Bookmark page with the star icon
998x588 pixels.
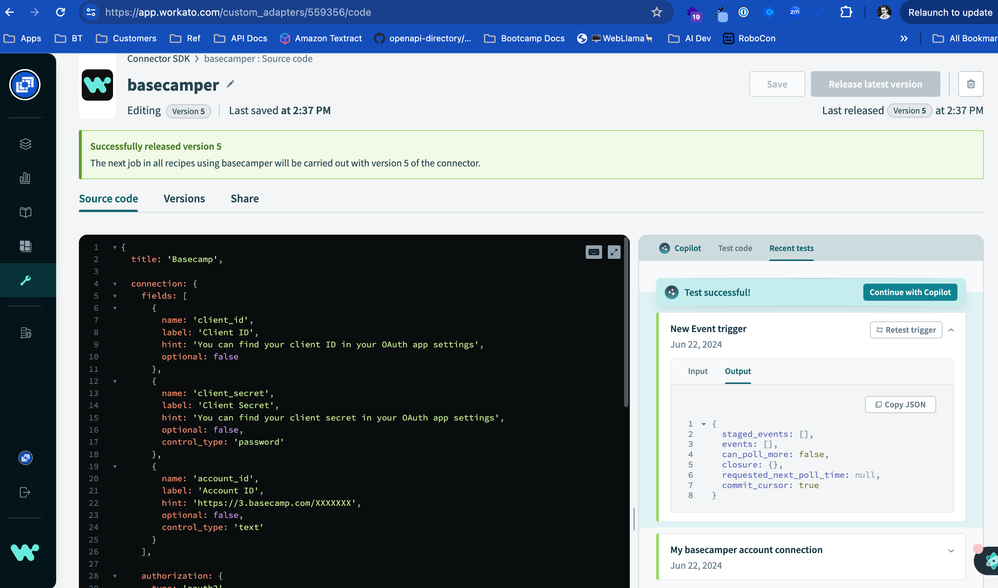[656, 12]
